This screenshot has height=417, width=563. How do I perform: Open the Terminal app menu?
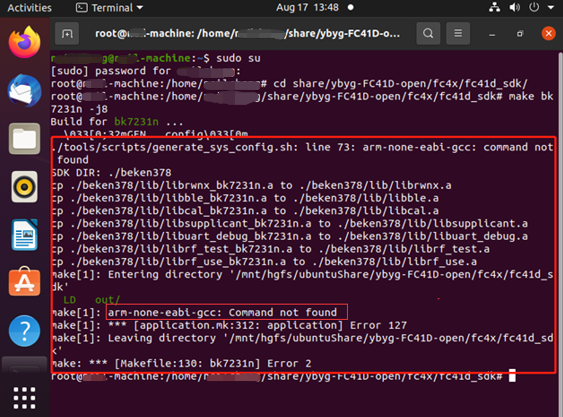tap(110, 8)
